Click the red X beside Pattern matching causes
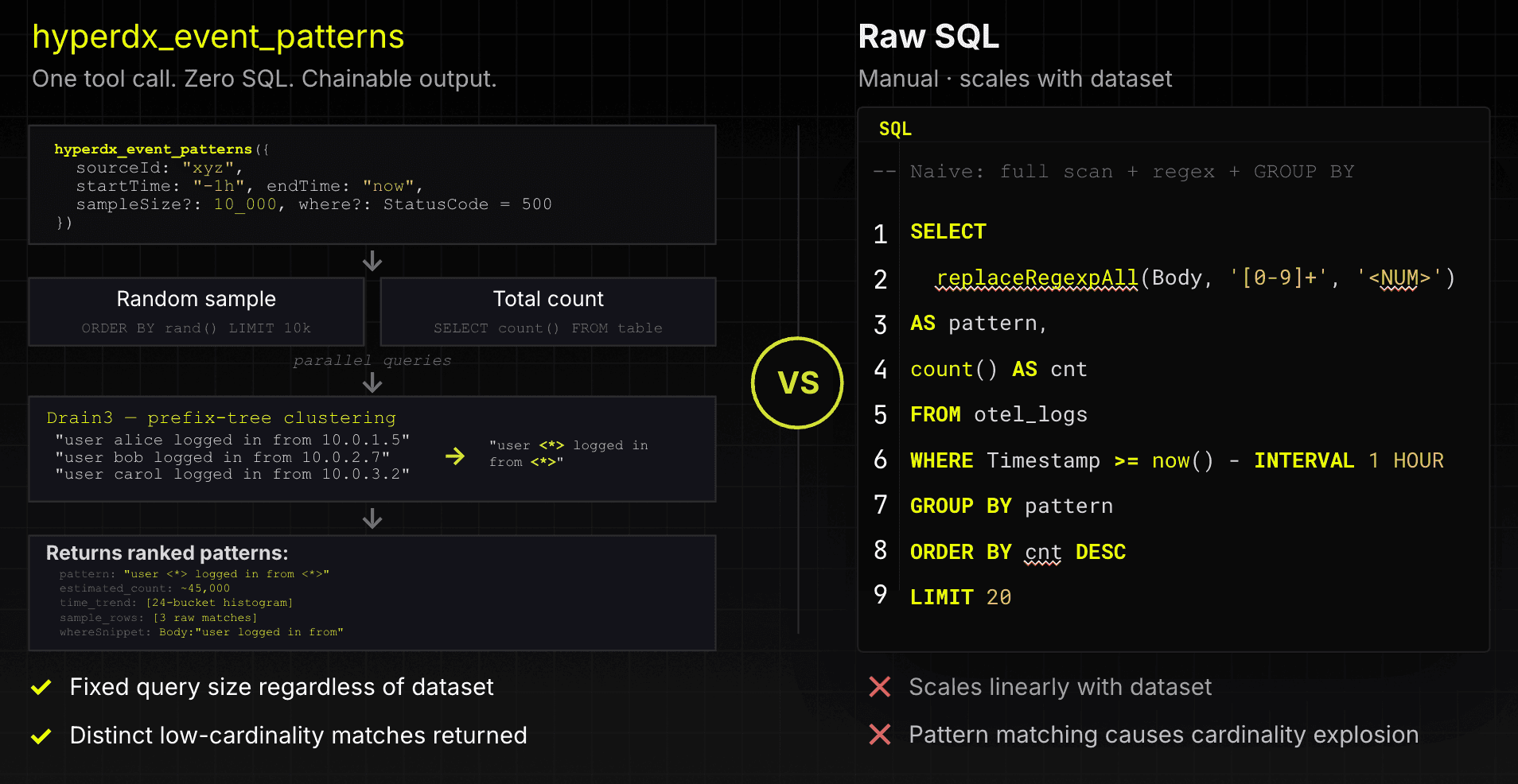The height and width of the screenshot is (784, 1518). [x=880, y=735]
